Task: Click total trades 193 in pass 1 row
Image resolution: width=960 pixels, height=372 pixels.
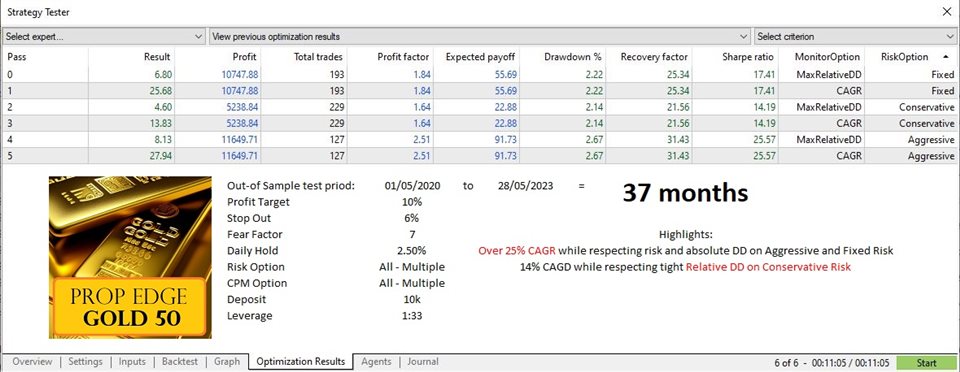Action: [x=336, y=91]
